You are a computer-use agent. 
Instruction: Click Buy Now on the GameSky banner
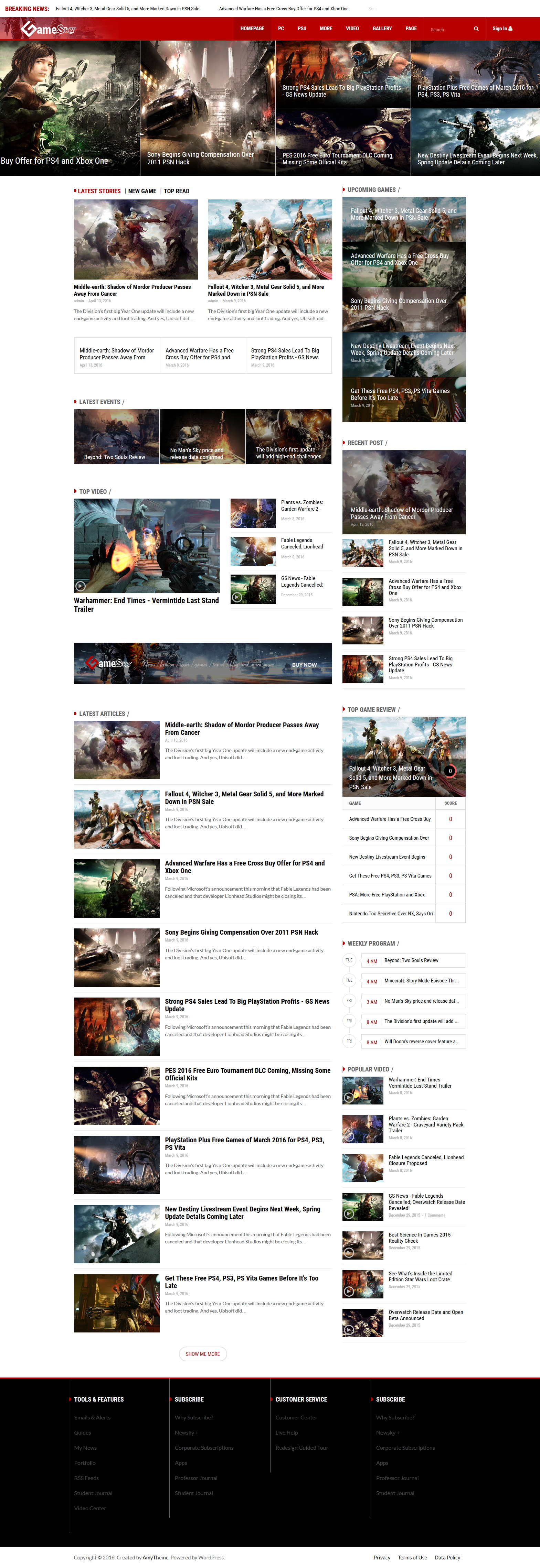pos(304,665)
